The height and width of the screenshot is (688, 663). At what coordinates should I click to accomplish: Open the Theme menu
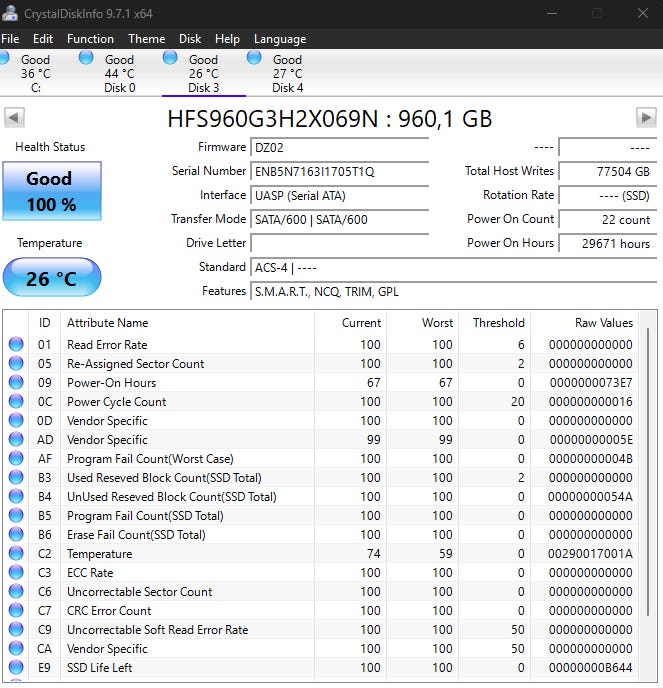tap(147, 39)
